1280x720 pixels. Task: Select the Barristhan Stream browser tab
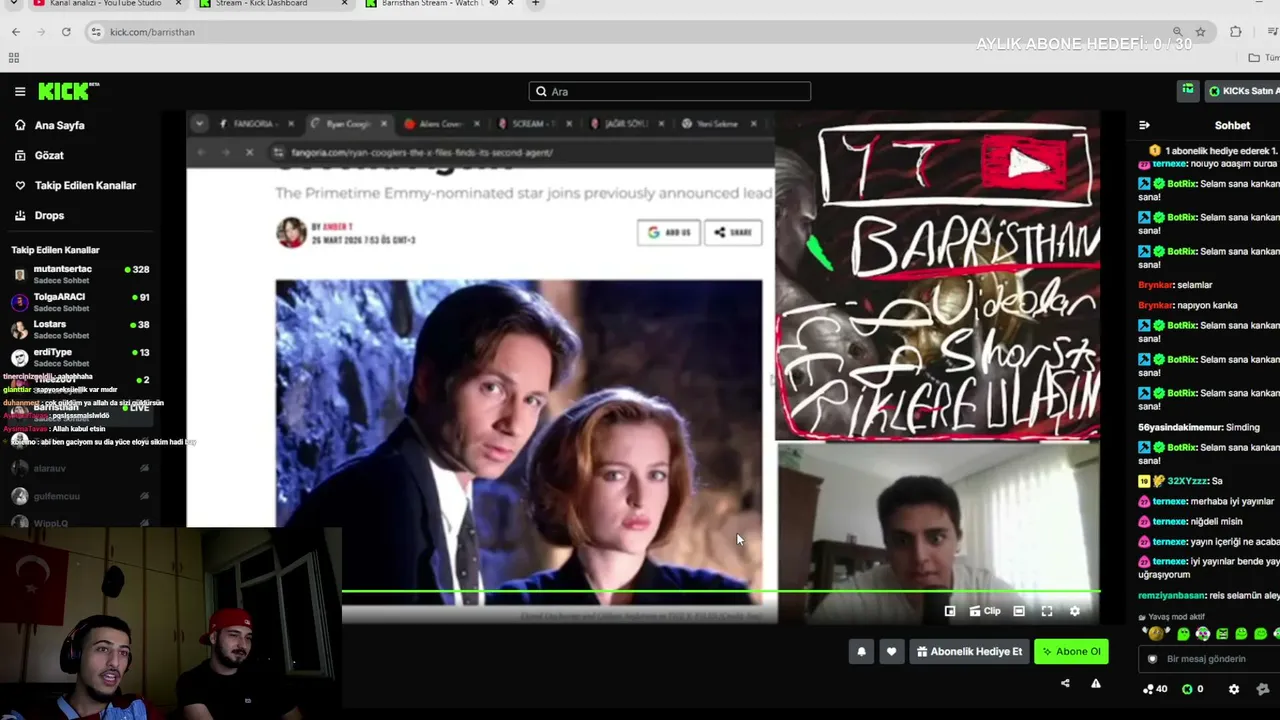pyautogui.click(x=428, y=4)
